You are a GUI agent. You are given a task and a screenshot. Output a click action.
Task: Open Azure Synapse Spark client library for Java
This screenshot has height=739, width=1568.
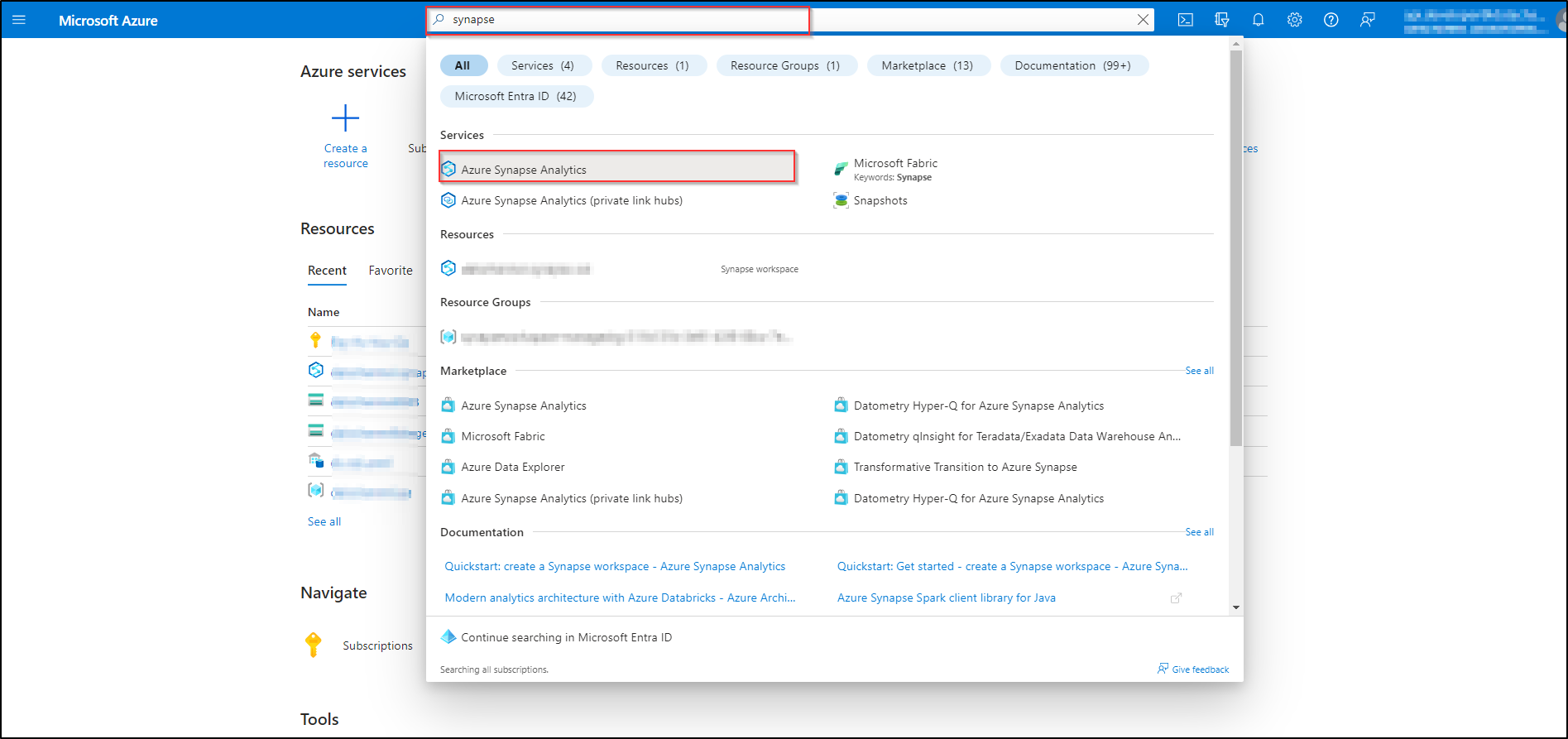tap(947, 597)
